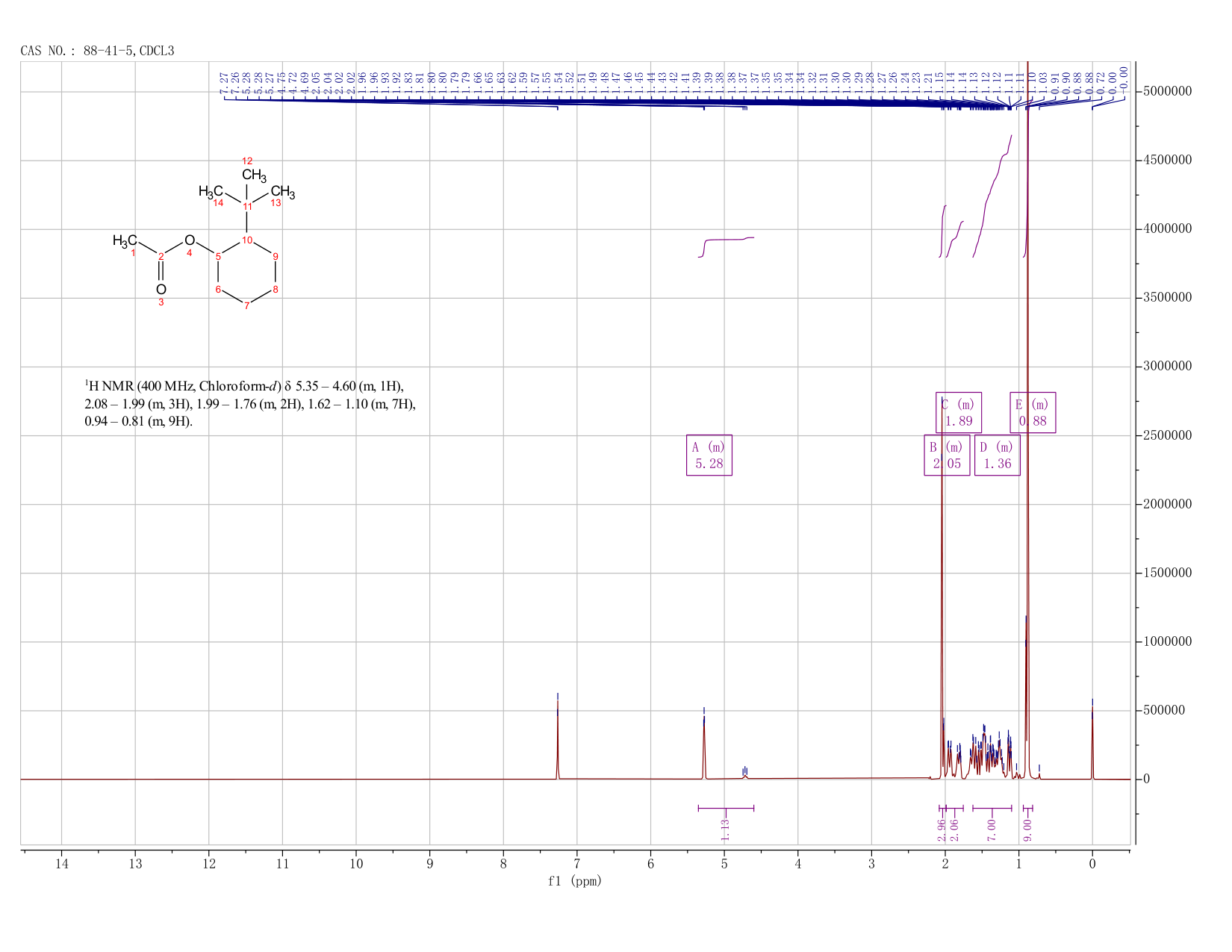
Task: Click the peak at 5.28 ppm
Action: [x=704, y=747]
